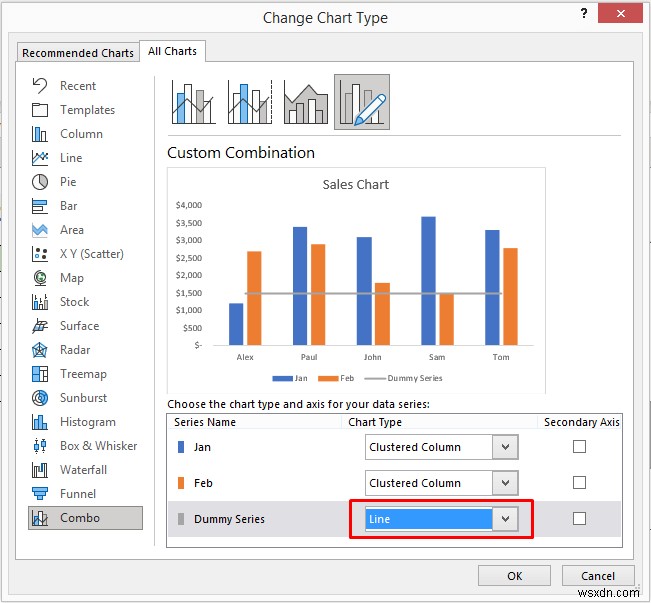Image resolution: width=651 pixels, height=603 pixels.
Task: Select the Custom Combination subtype with pencil
Action: tap(362, 102)
